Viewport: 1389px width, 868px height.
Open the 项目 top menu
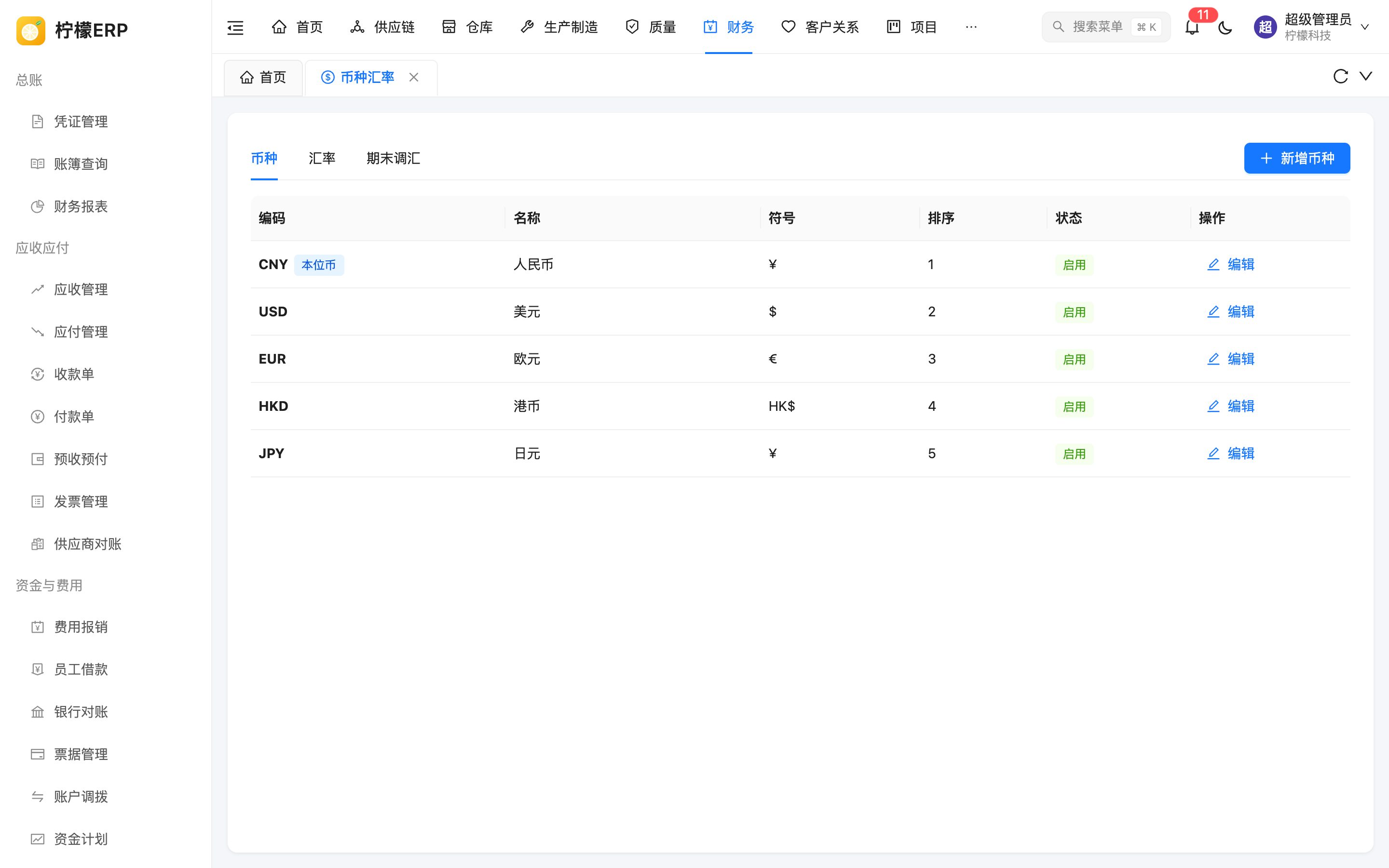tap(912, 27)
